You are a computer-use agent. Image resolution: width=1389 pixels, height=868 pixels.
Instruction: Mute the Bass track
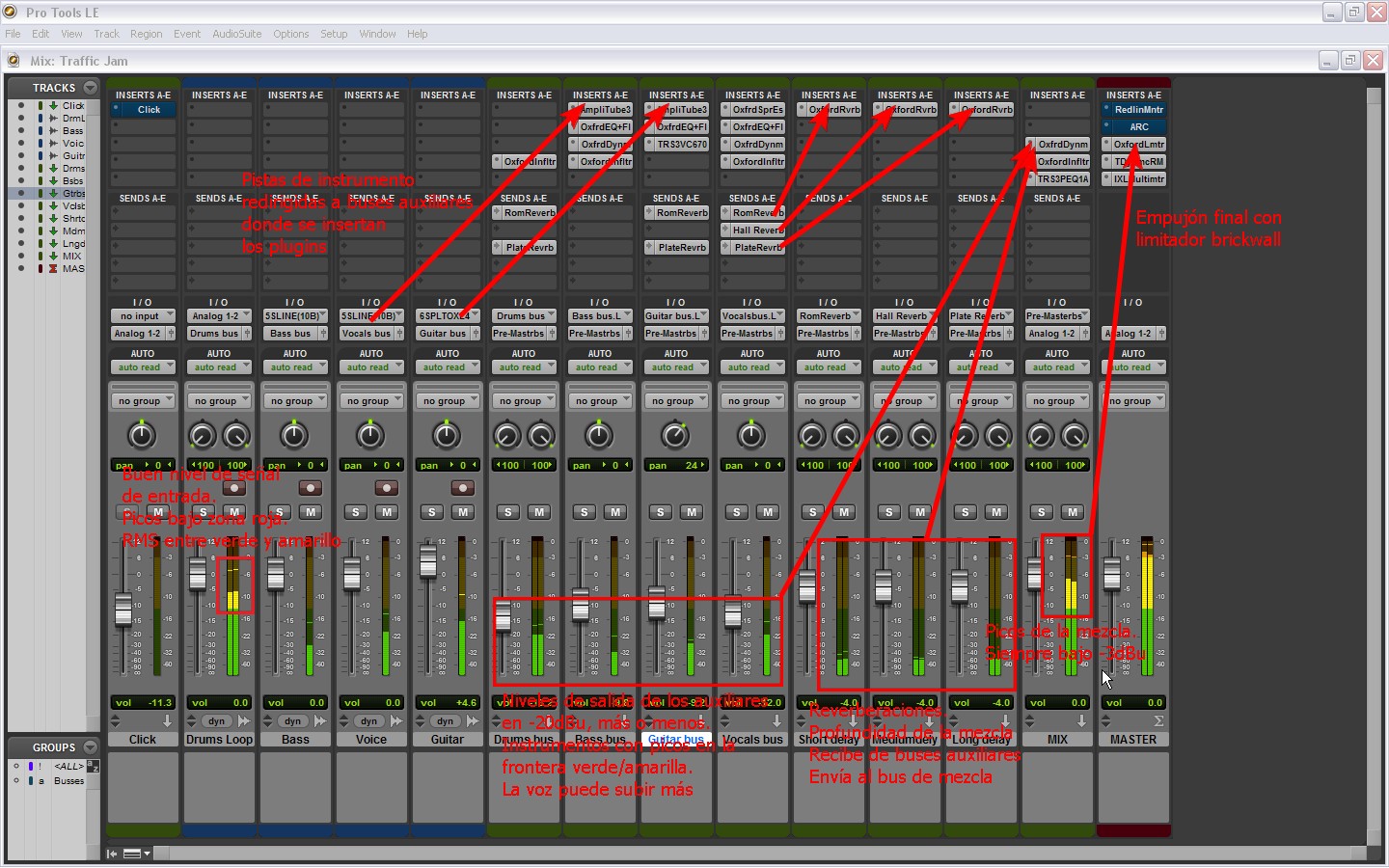tap(311, 512)
